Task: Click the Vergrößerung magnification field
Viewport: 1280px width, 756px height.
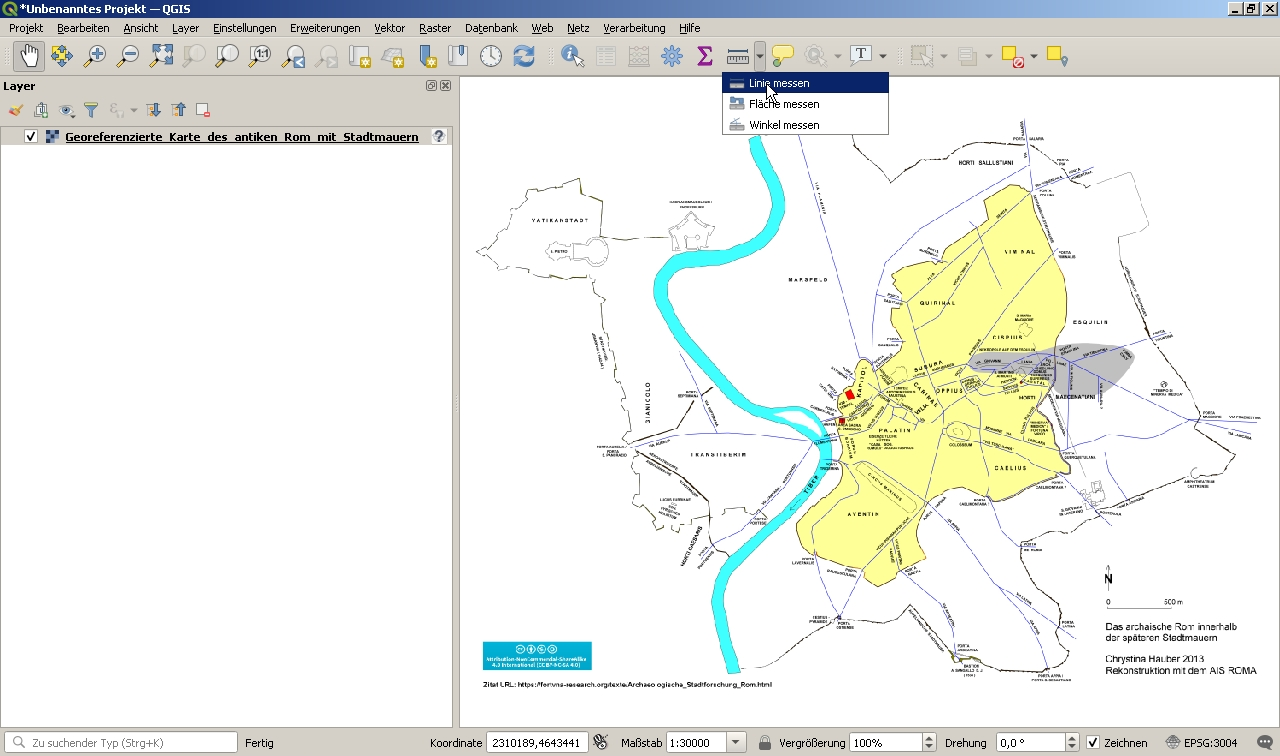Action: pos(886,743)
